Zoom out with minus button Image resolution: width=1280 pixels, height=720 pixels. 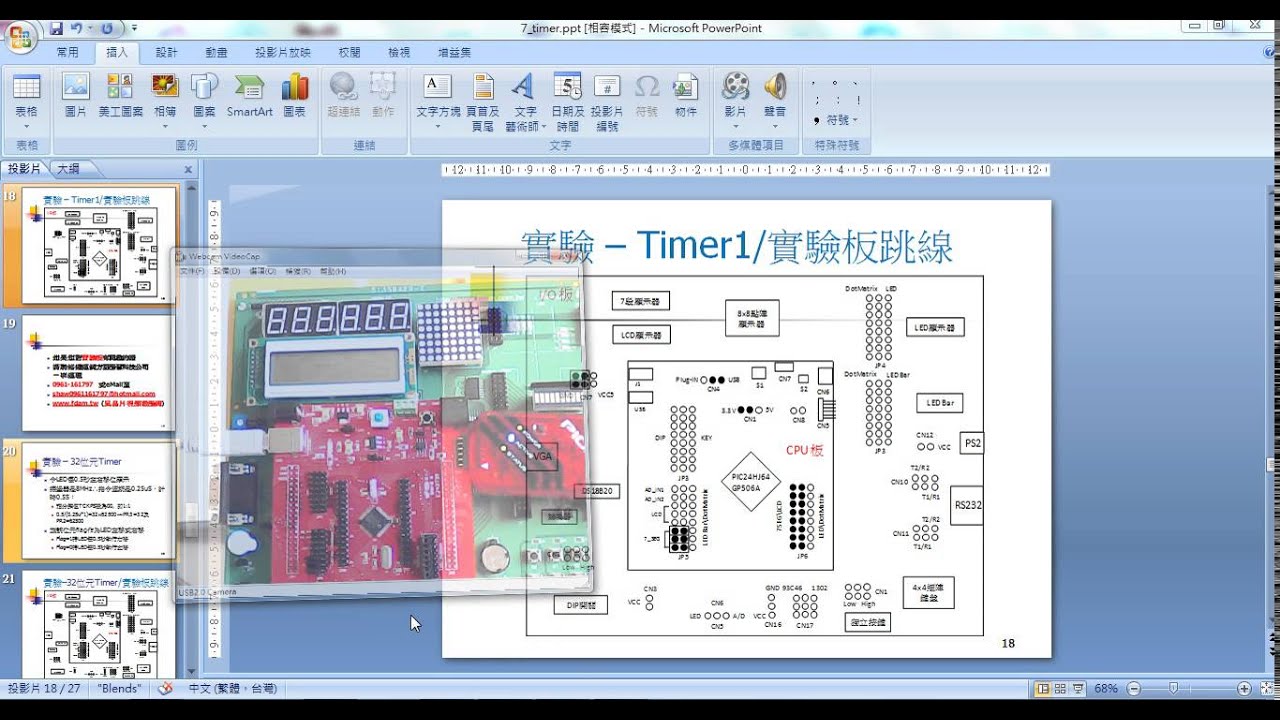click(1133, 689)
